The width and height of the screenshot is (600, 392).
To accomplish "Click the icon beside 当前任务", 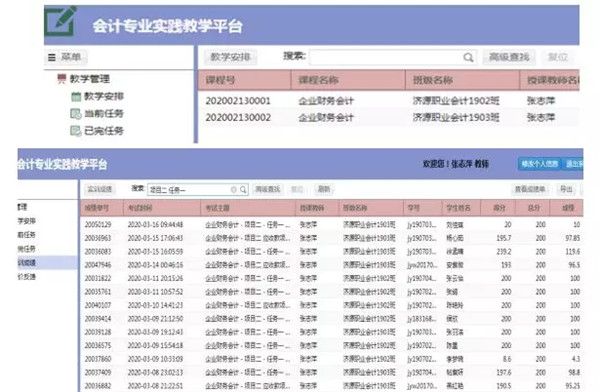I will (x=76, y=114).
